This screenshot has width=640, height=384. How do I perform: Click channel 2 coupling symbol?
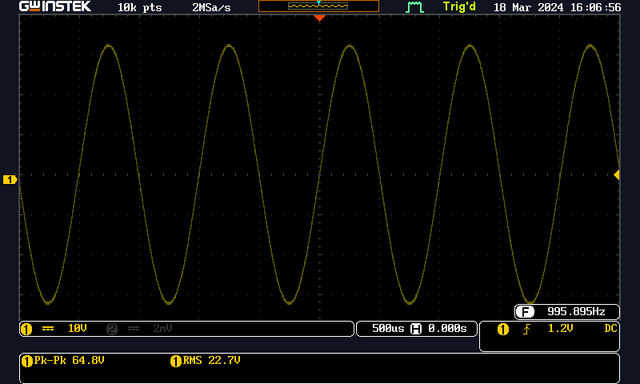tap(133, 329)
